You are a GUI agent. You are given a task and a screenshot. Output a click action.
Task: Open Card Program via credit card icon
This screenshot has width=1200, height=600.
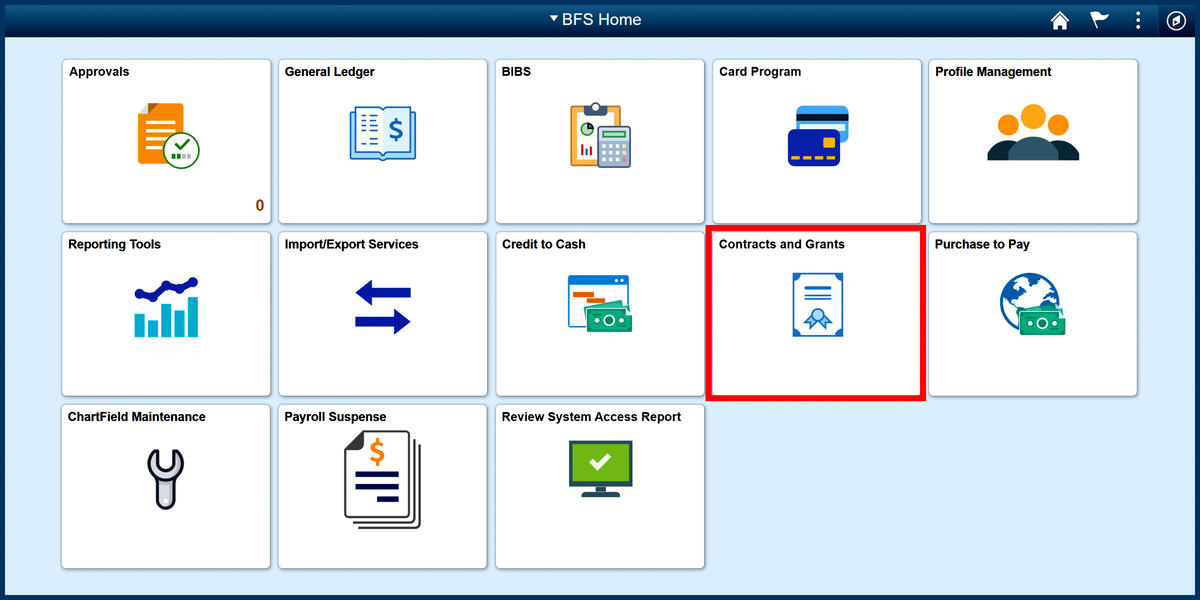click(816, 131)
